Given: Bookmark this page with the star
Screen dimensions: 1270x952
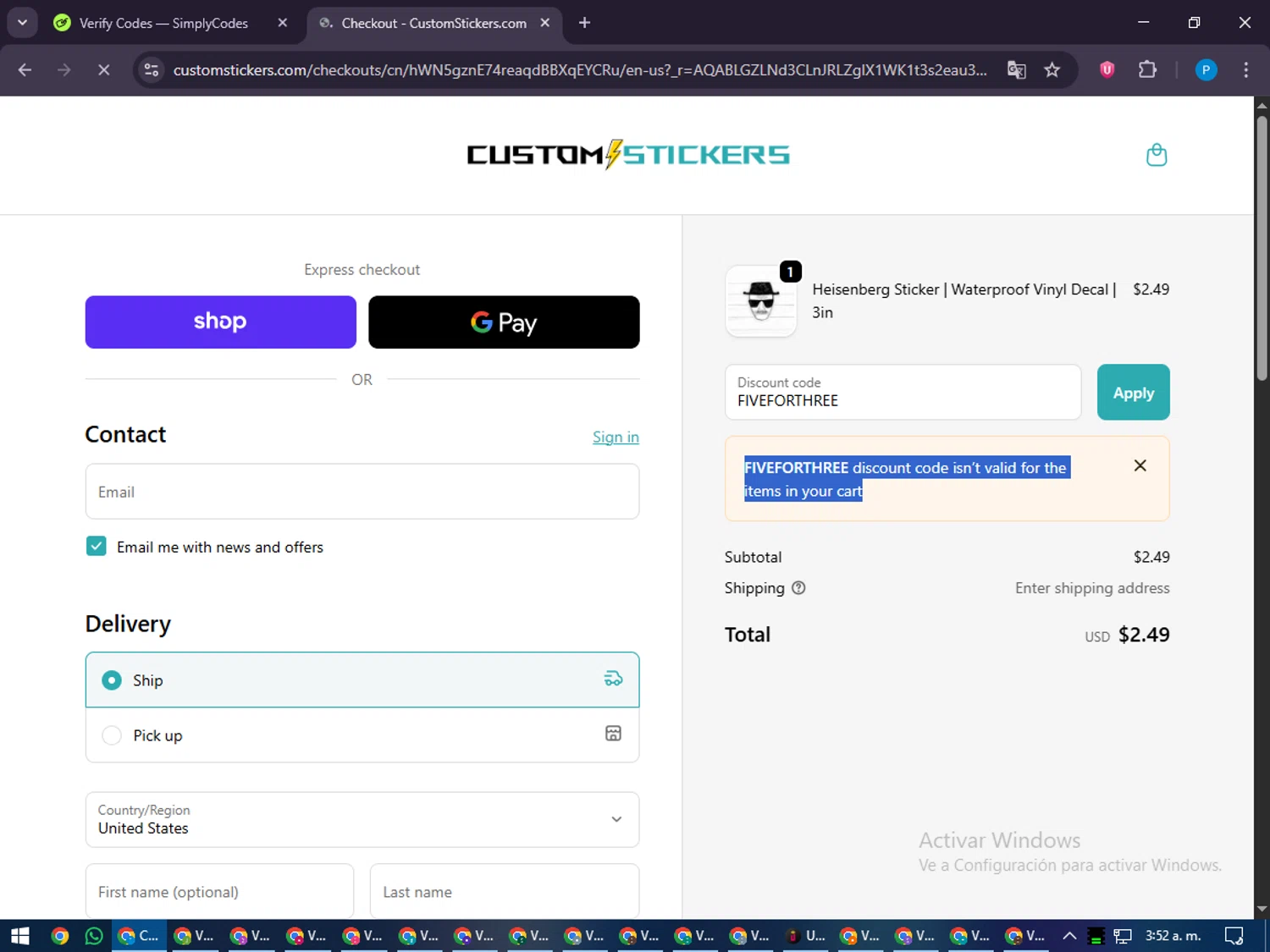Looking at the screenshot, I should pyautogui.click(x=1052, y=70).
